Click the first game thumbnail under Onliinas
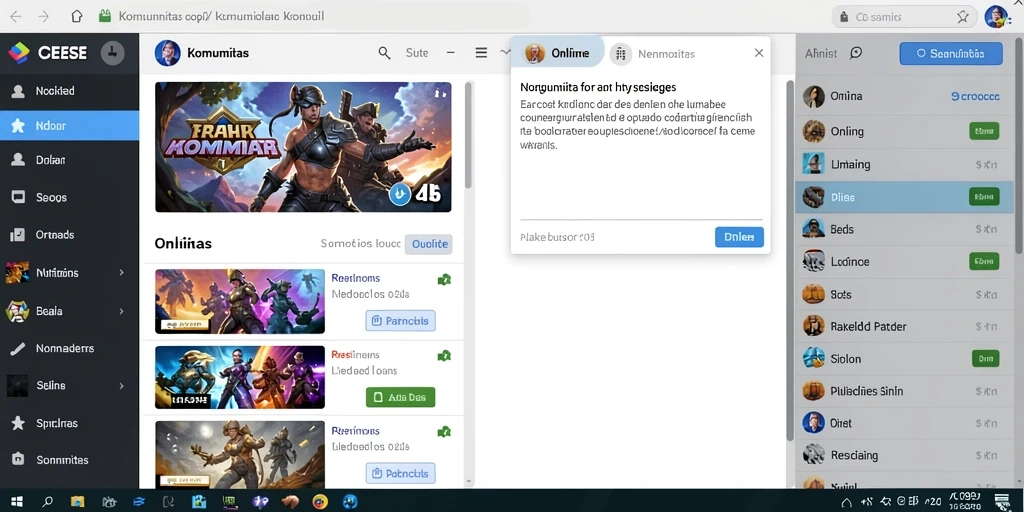Image resolution: width=1024 pixels, height=512 pixels. 240,301
